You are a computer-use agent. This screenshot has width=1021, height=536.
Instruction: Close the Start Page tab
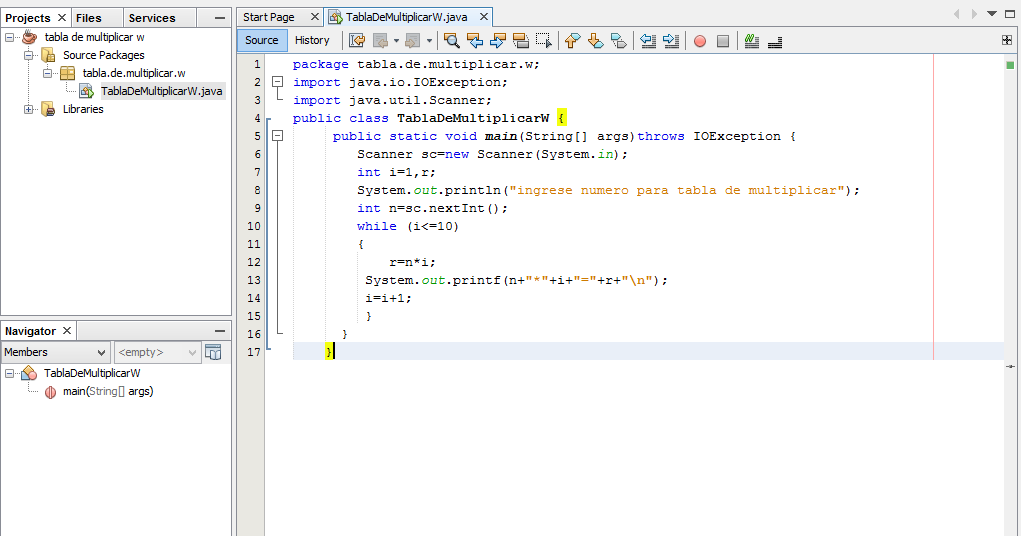pos(315,17)
